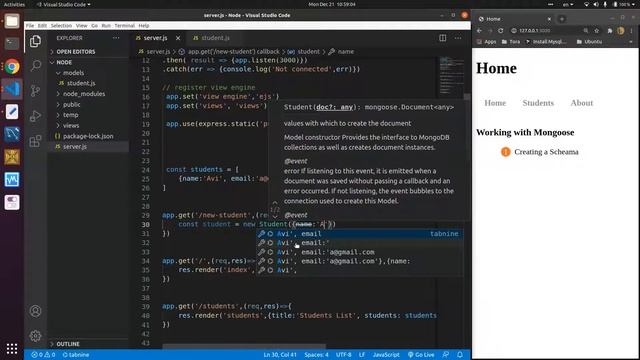Open Ubuntu bookmarks folder

click(589, 42)
